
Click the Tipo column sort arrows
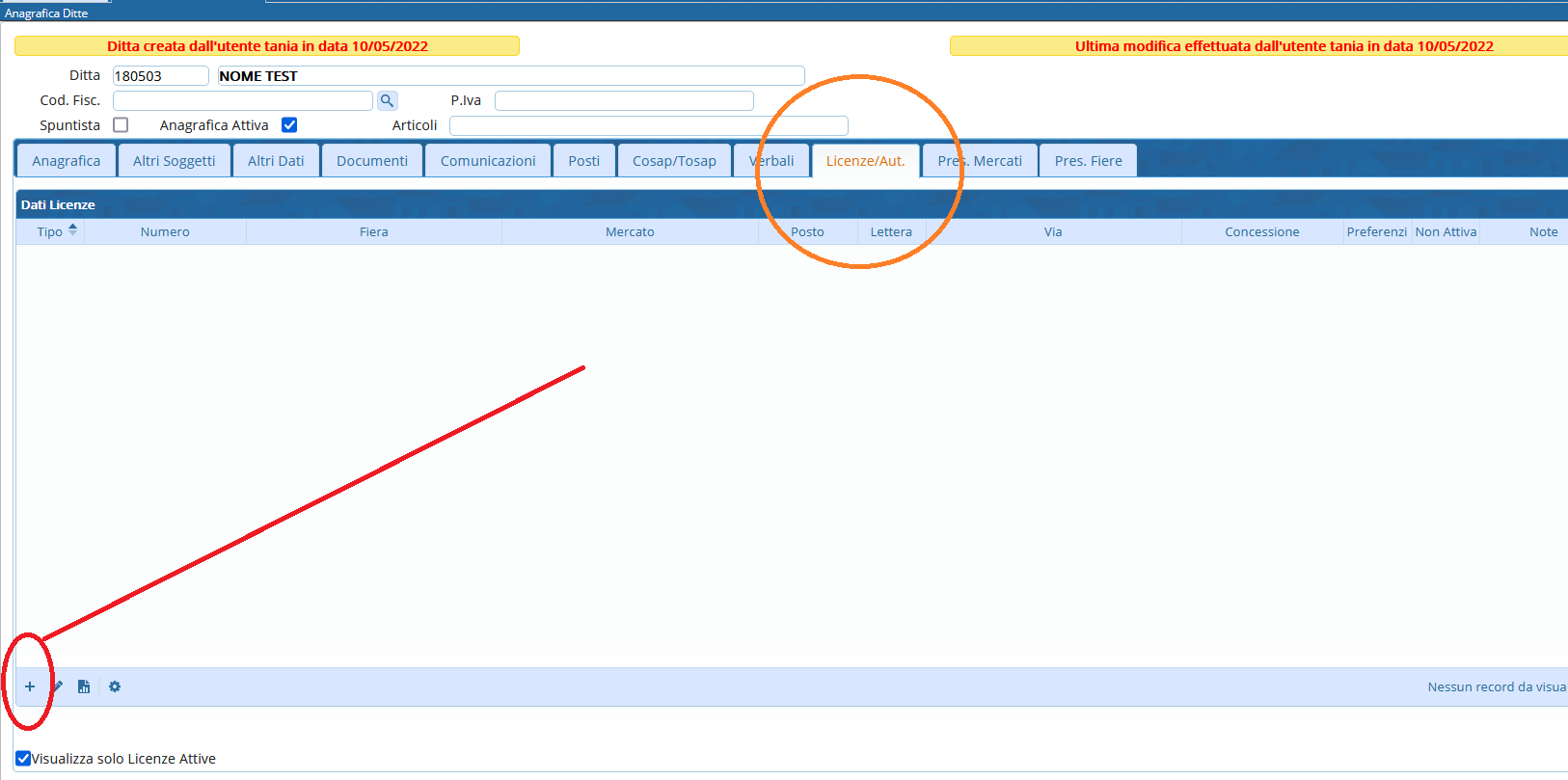click(73, 230)
